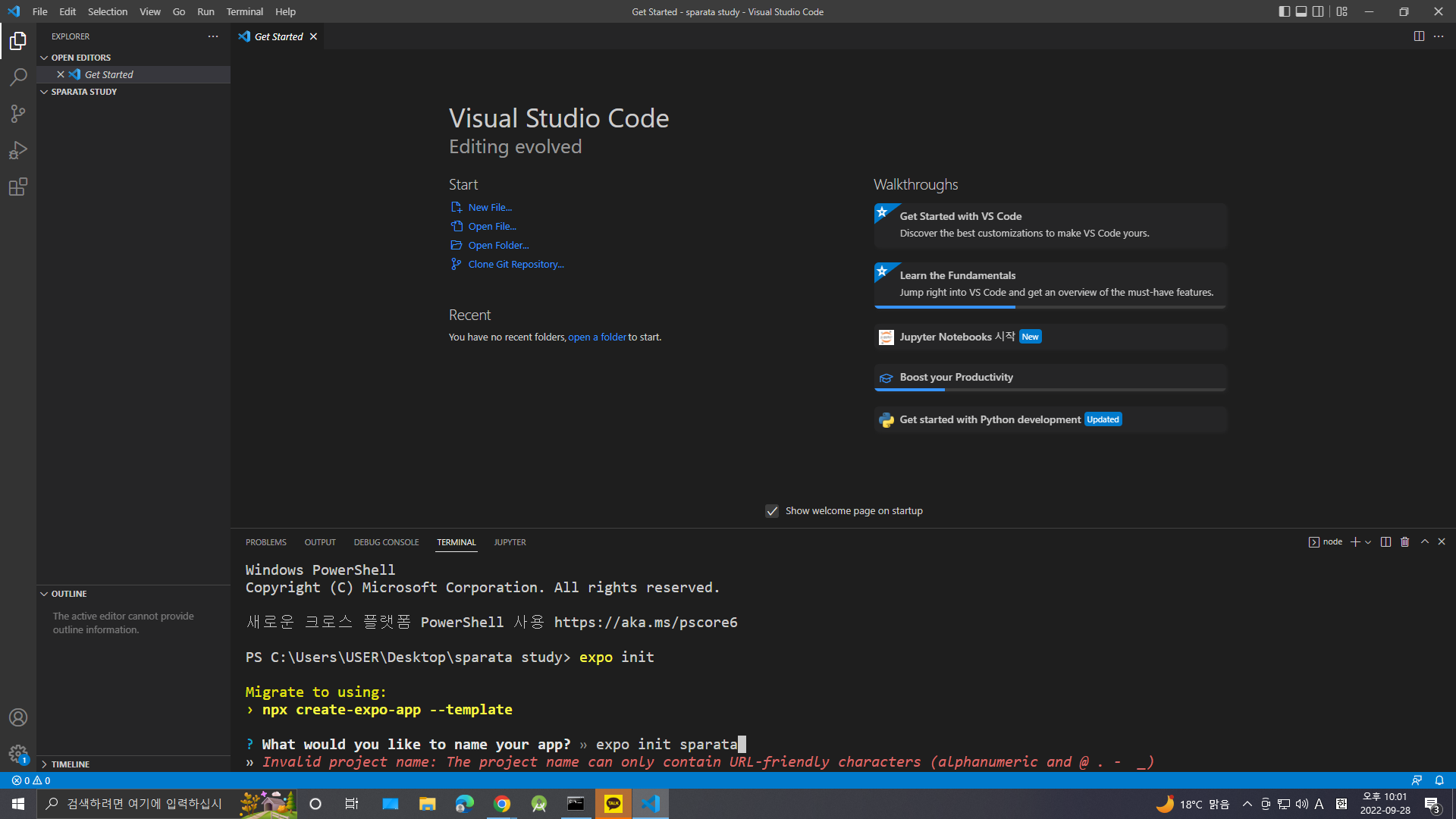Open the File menu

click(40, 11)
